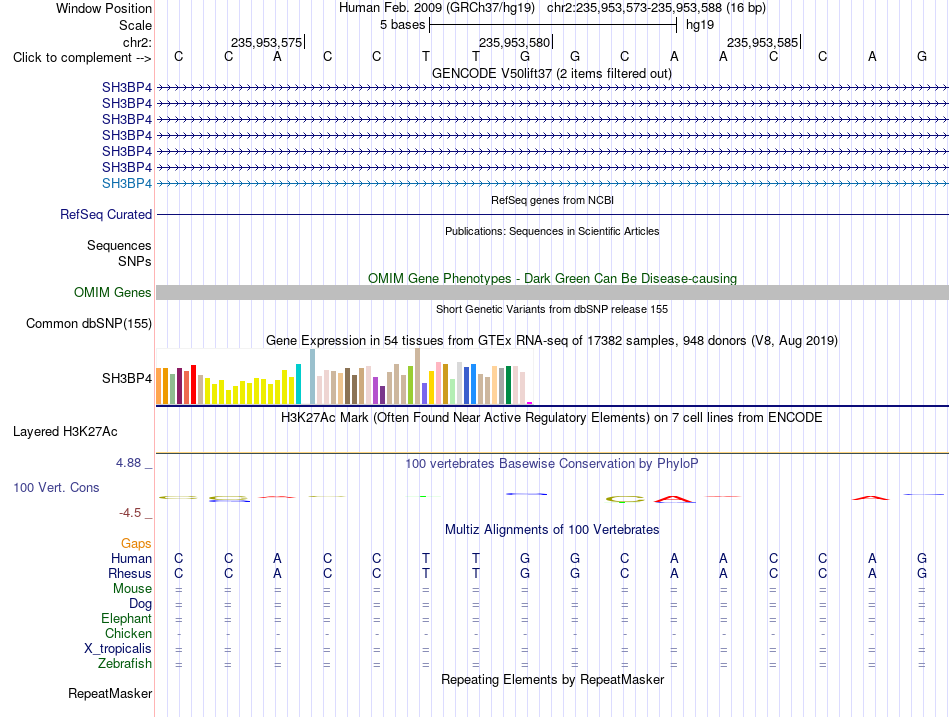This screenshot has width=950, height=717.
Task: Open the H3K27Ac Mark track title
Action: pyautogui.click(x=552, y=418)
